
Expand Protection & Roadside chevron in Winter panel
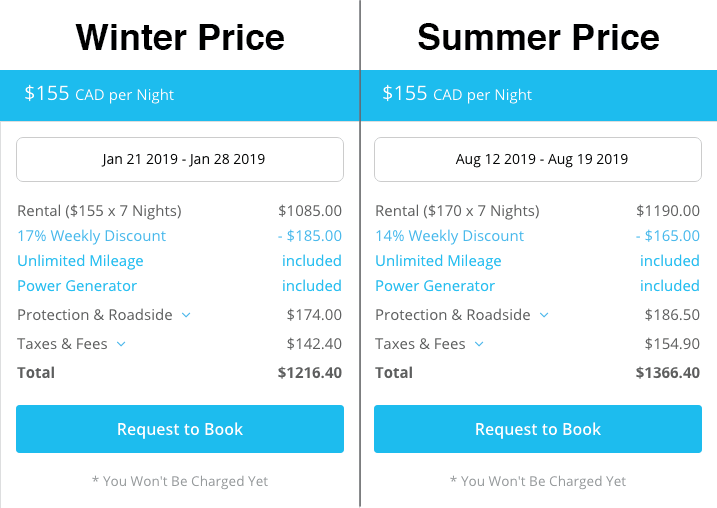pyautogui.click(x=186, y=315)
